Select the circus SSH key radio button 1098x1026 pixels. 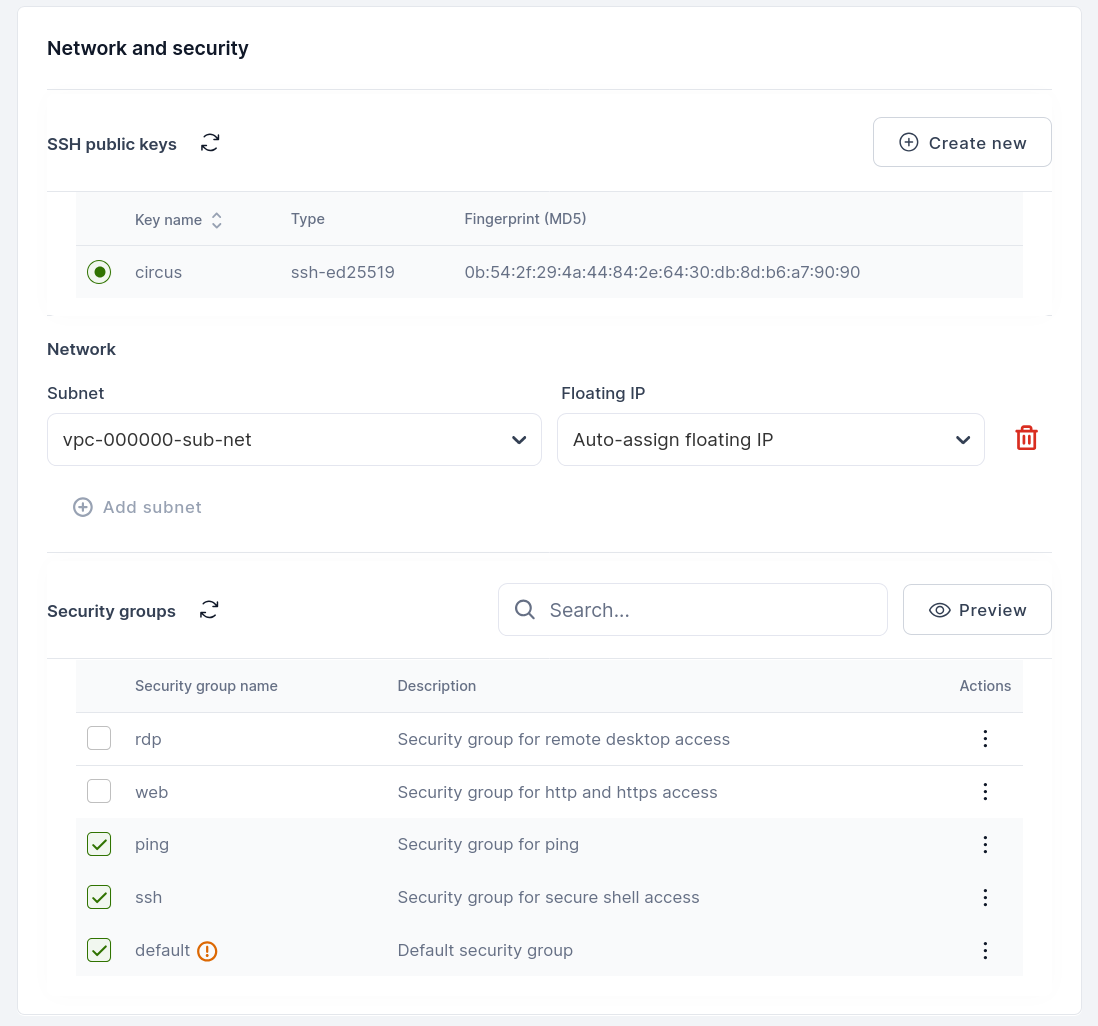click(x=99, y=272)
